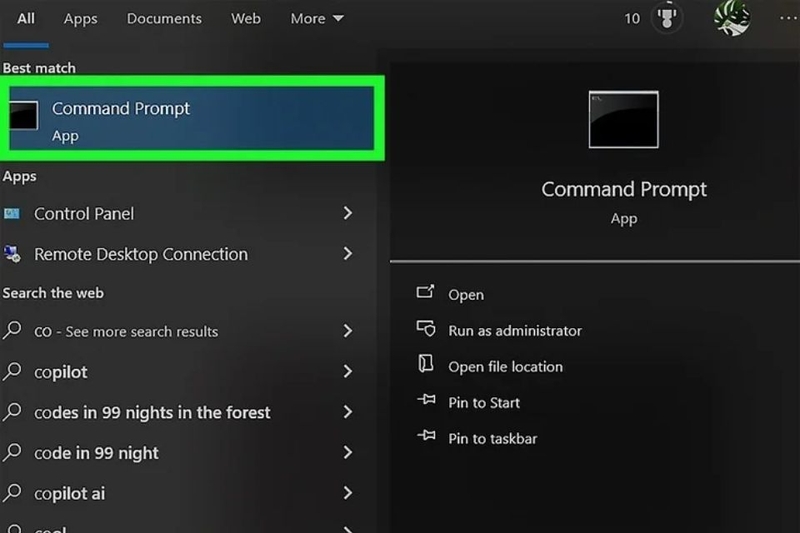
Task: Switch to the All tab
Action: click(26, 19)
